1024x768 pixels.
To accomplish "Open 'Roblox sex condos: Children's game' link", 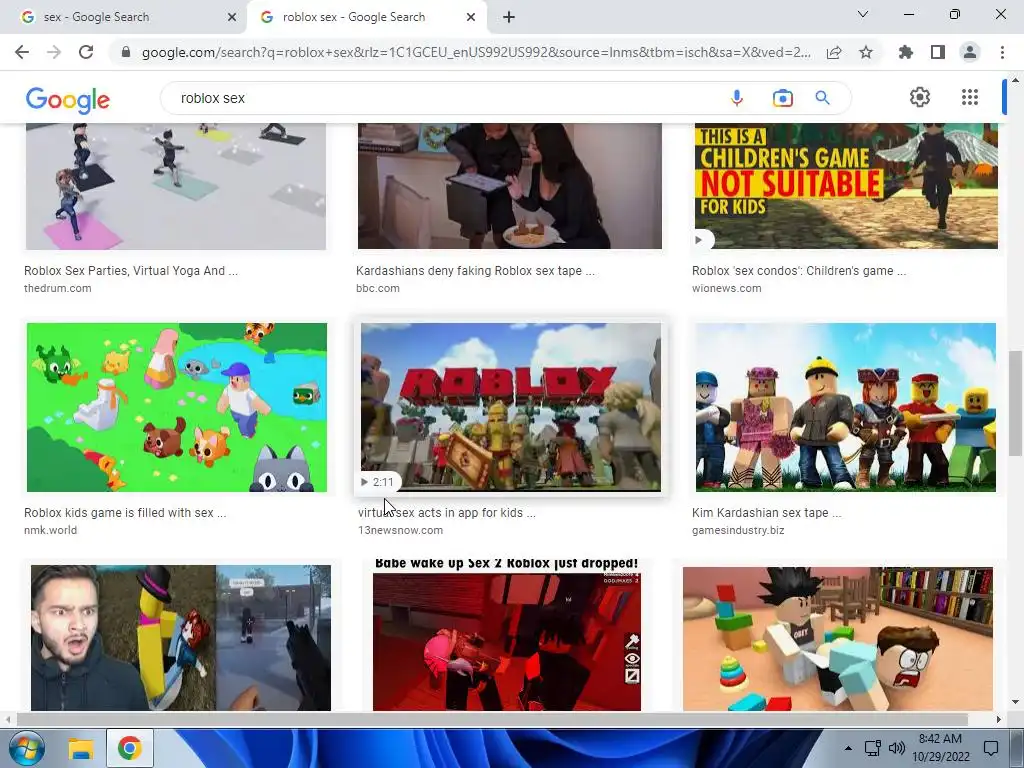I will (x=799, y=270).
